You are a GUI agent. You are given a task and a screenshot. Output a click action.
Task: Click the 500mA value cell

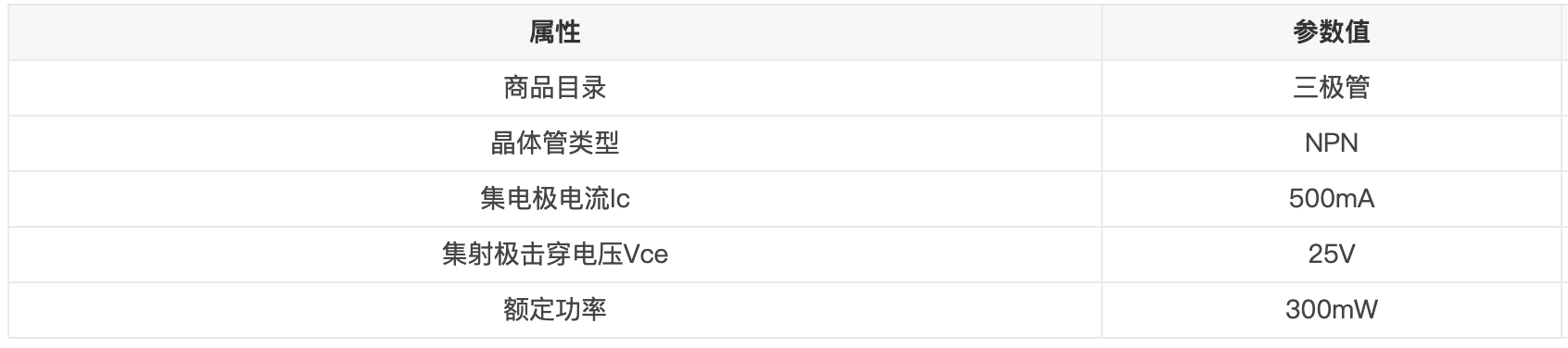pyautogui.click(x=1332, y=199)
